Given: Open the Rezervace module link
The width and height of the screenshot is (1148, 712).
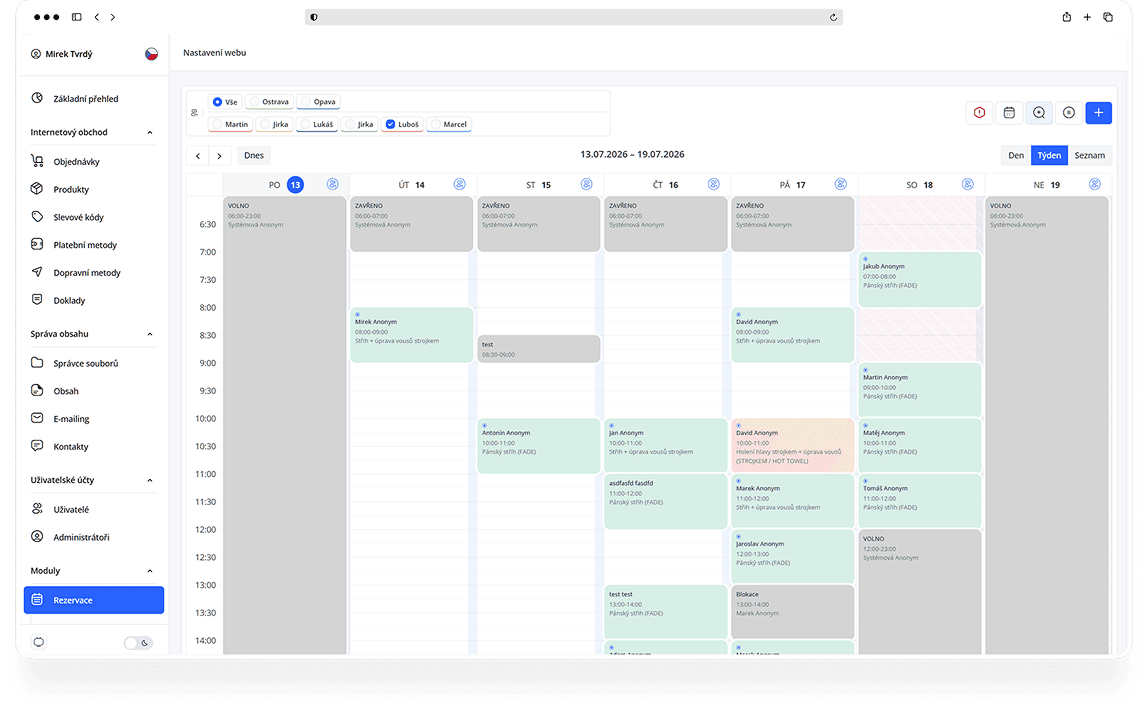Looking at the screenshot, I should (x=94, y=600).
